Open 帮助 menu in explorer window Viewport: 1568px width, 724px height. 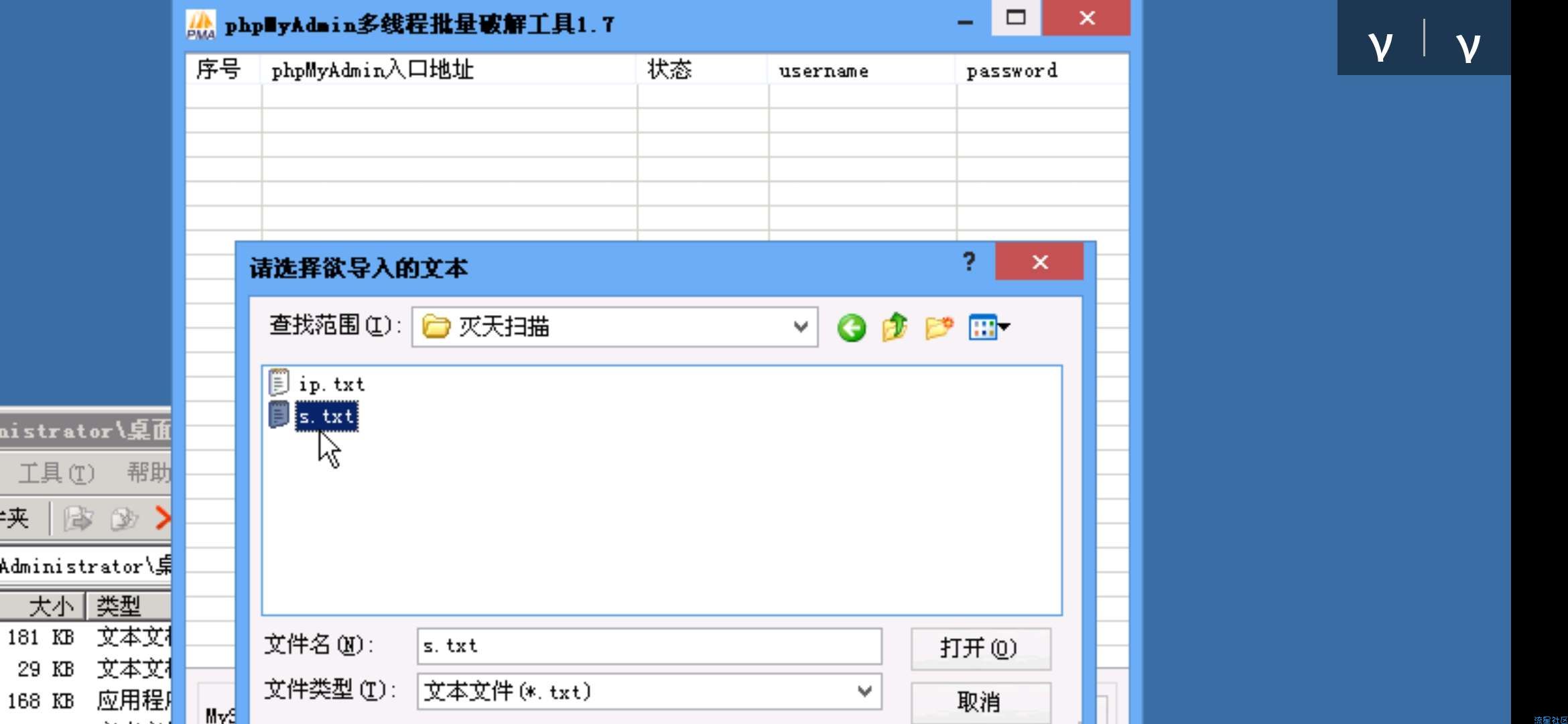point(149,473)
